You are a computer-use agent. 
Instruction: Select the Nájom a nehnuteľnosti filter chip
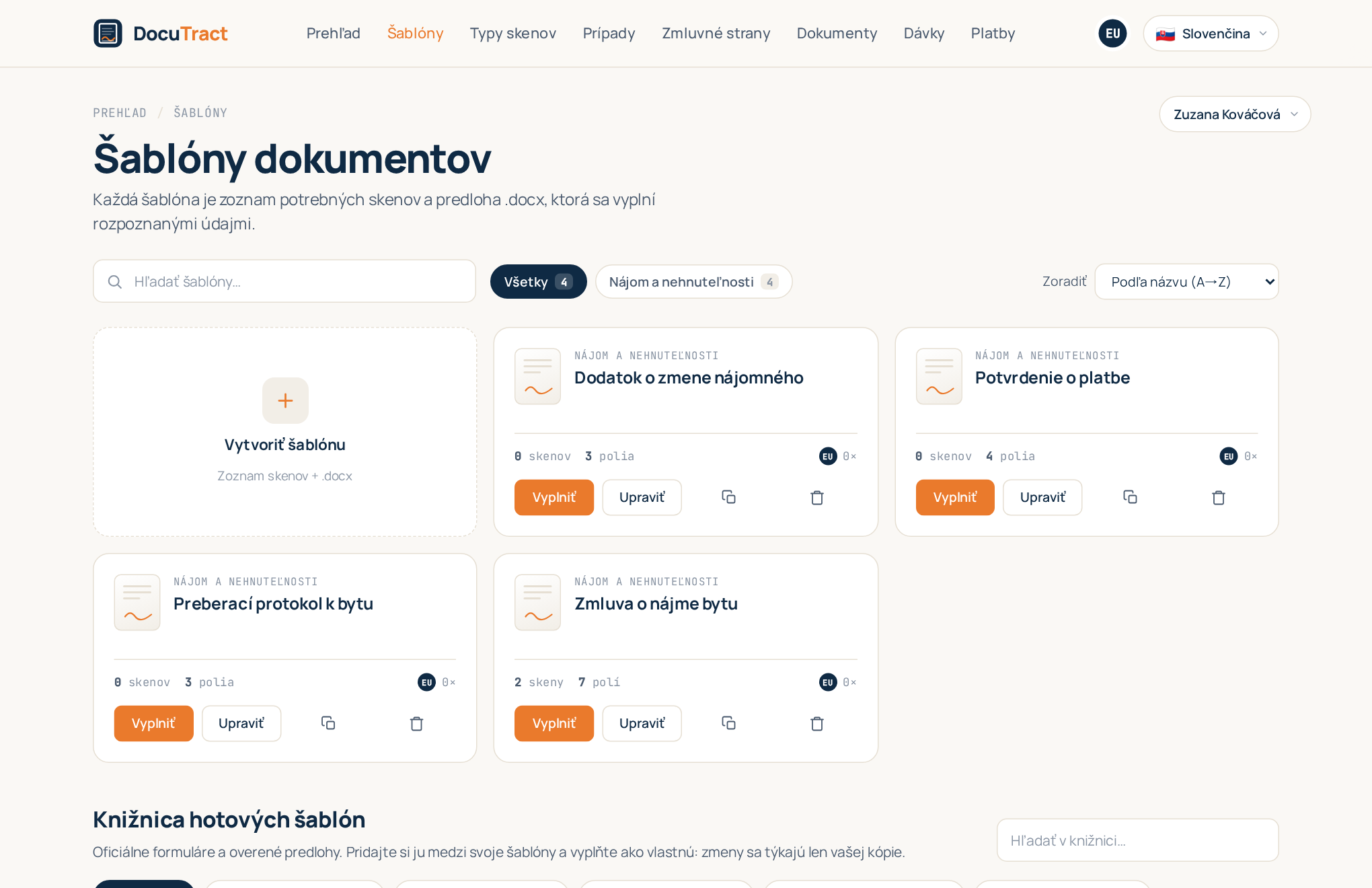coord(693,281)
